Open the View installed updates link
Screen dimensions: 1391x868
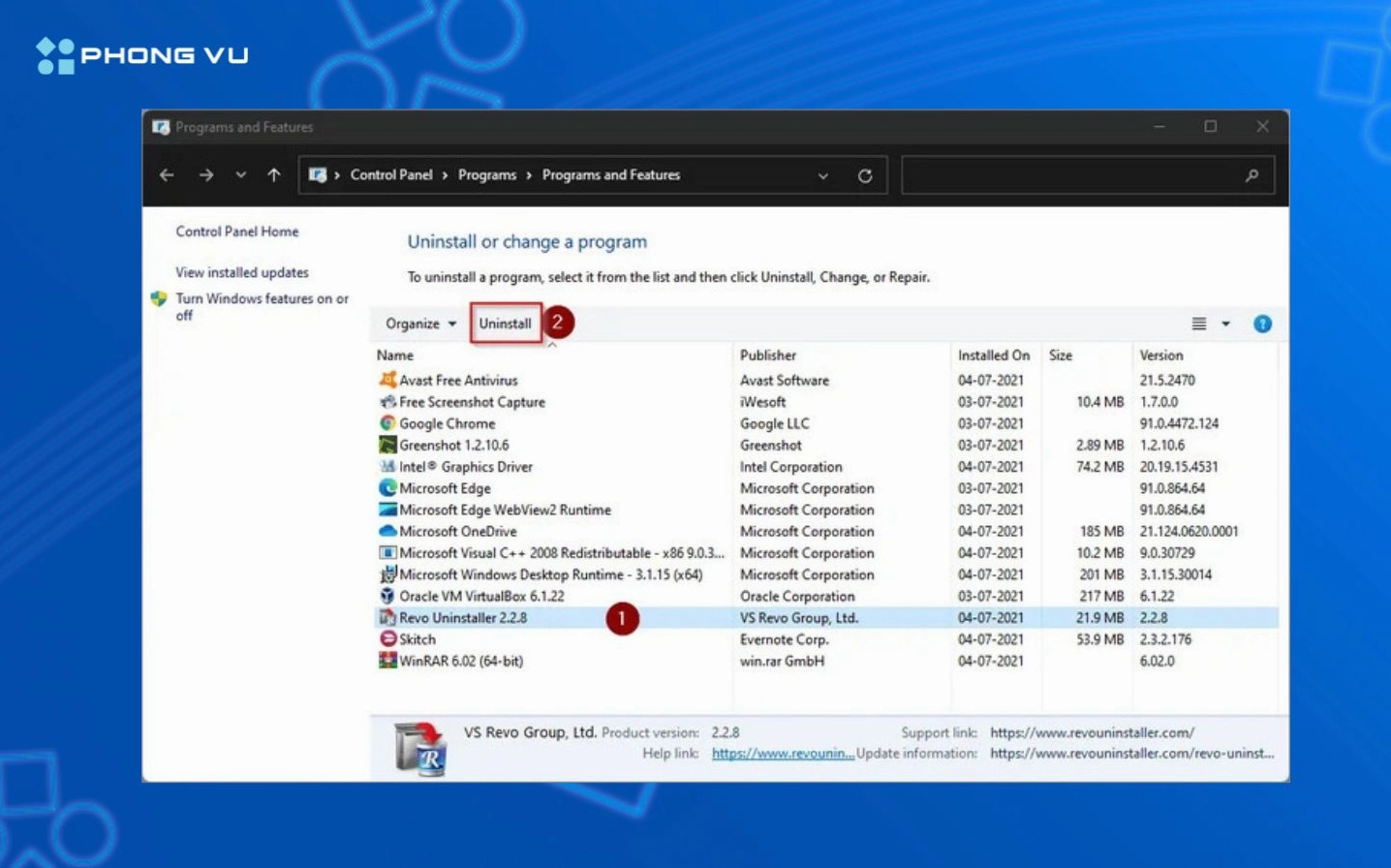(241, 272)
